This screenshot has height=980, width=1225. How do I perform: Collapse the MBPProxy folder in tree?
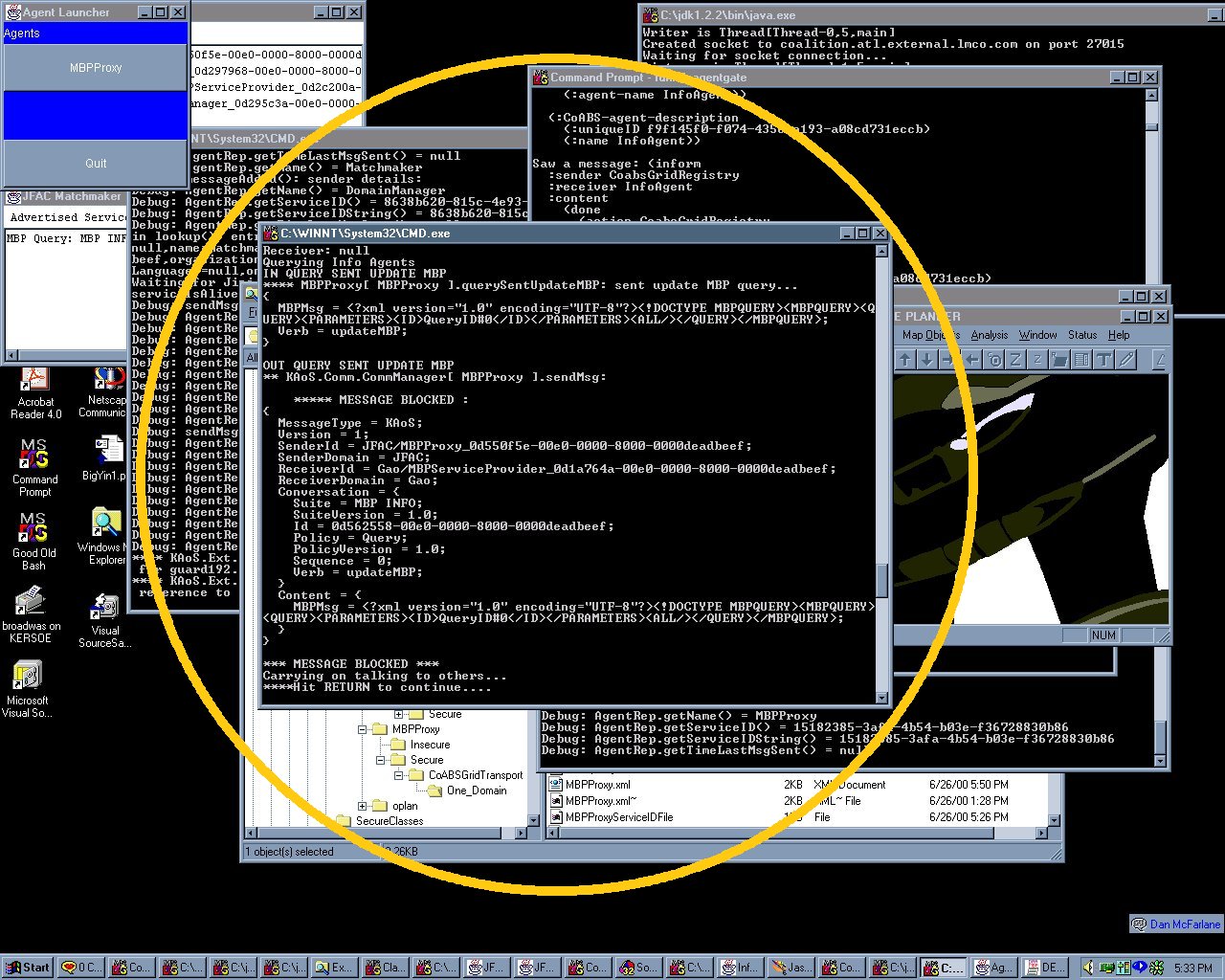(364, 729)
